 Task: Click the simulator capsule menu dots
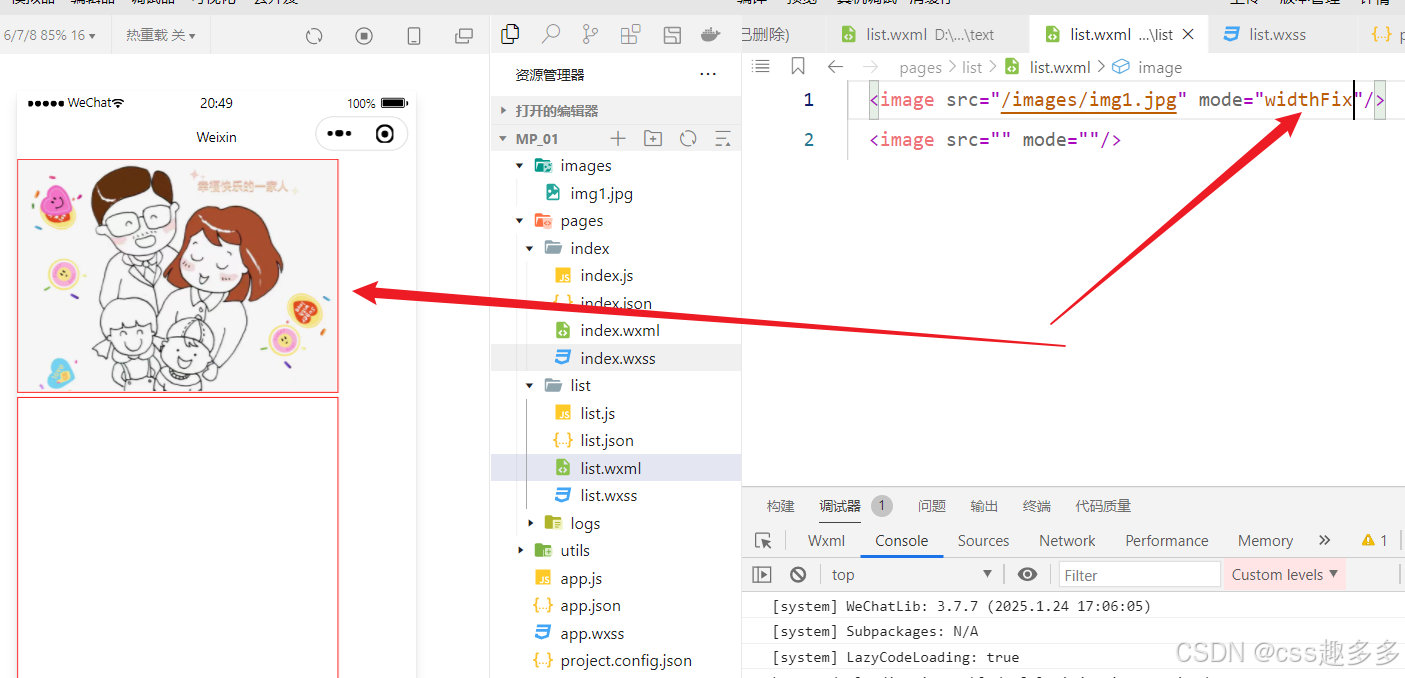click(x=339, y=134)
